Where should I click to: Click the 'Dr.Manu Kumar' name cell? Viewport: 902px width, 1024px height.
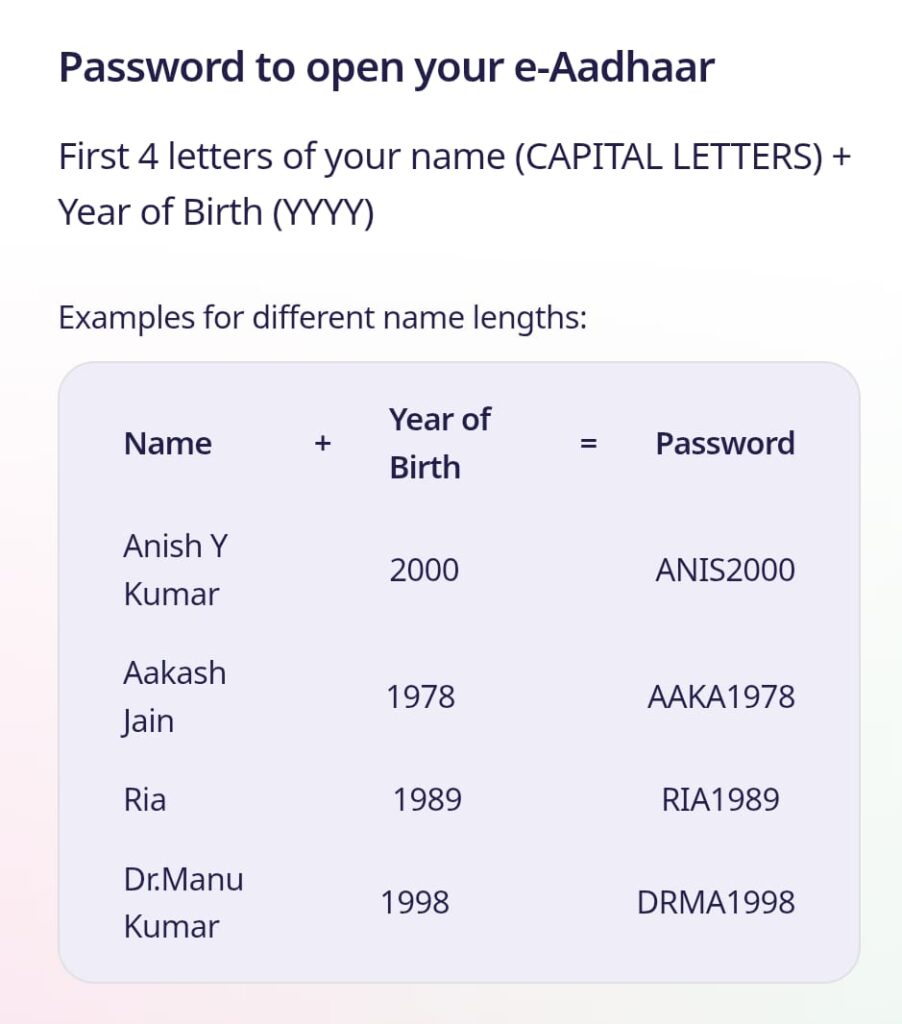(184, 903)
